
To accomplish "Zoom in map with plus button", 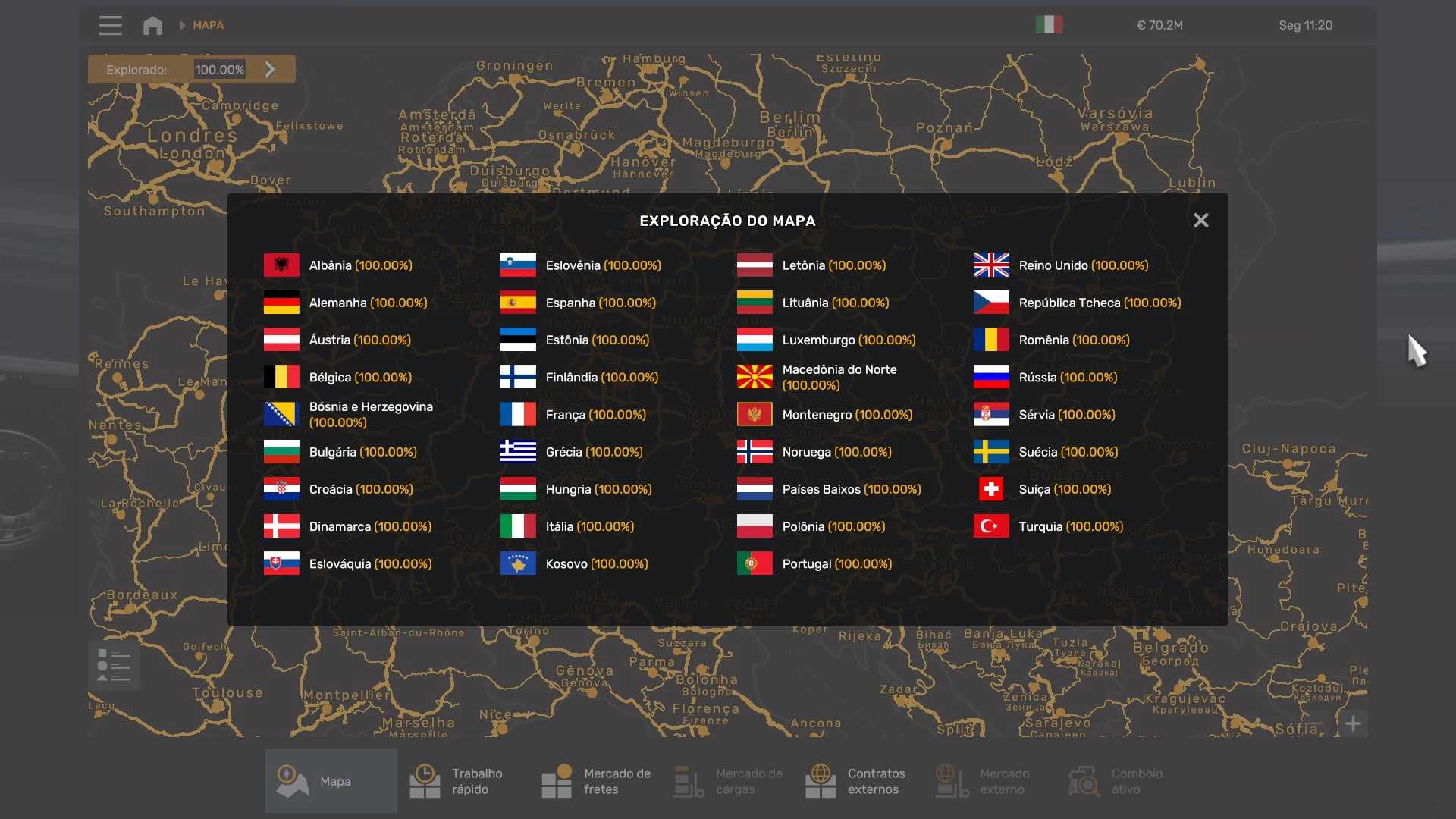I will coord(1353,723).
